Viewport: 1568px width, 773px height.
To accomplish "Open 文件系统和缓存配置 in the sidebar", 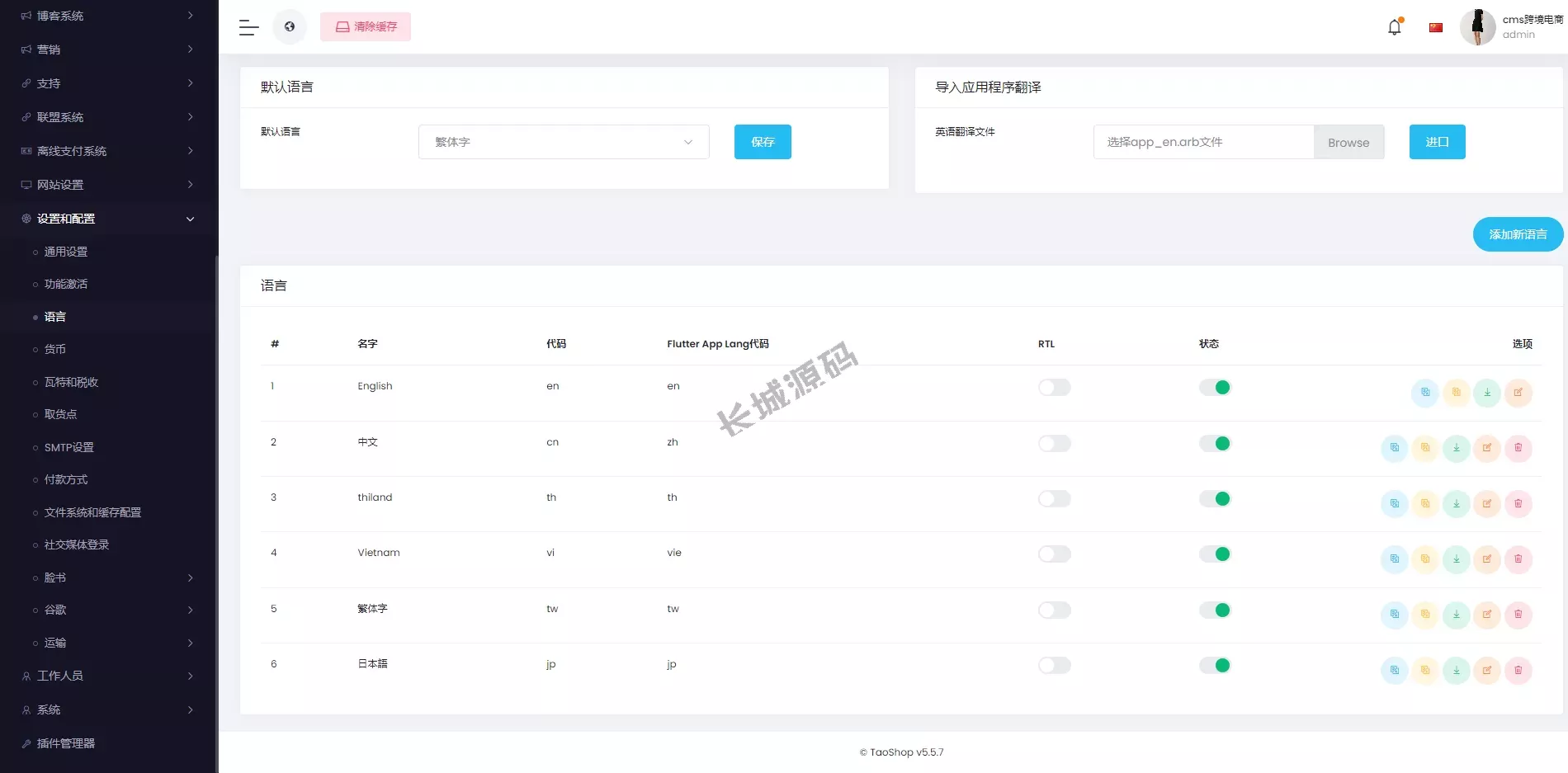I will coord(92,512).
